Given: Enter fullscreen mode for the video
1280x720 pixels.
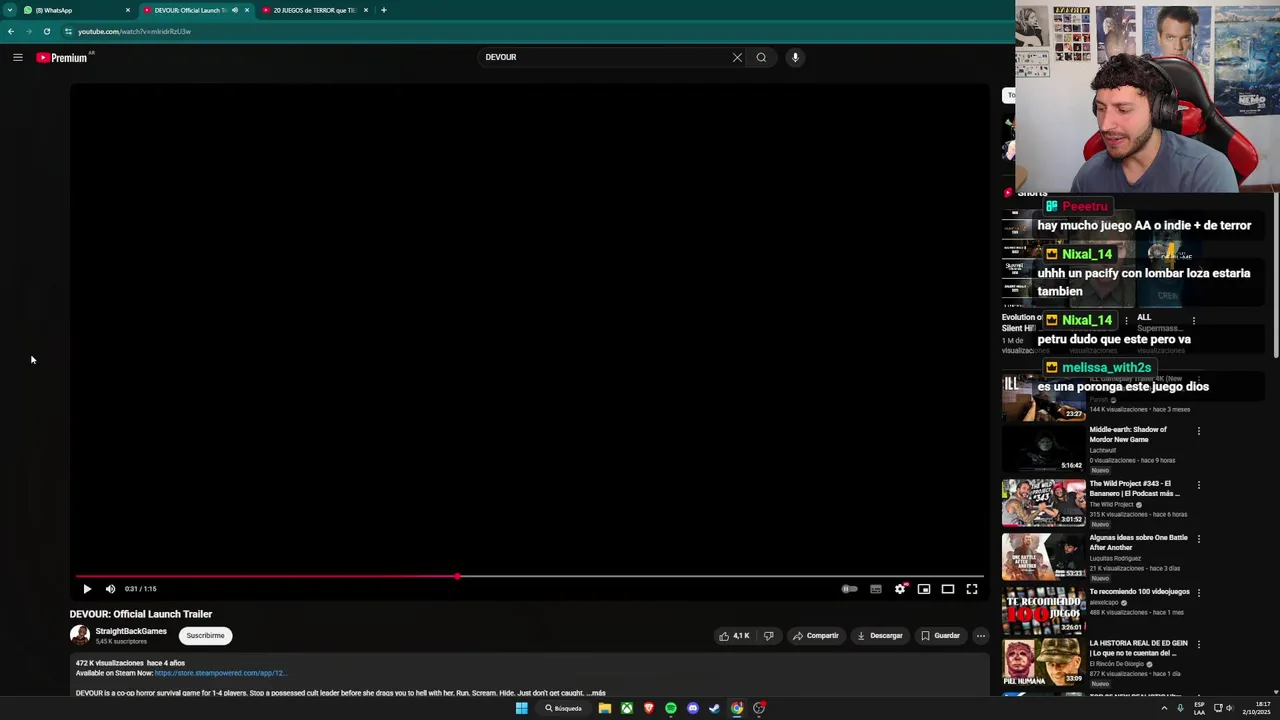Looking at the screenshot, I should 972,589.
